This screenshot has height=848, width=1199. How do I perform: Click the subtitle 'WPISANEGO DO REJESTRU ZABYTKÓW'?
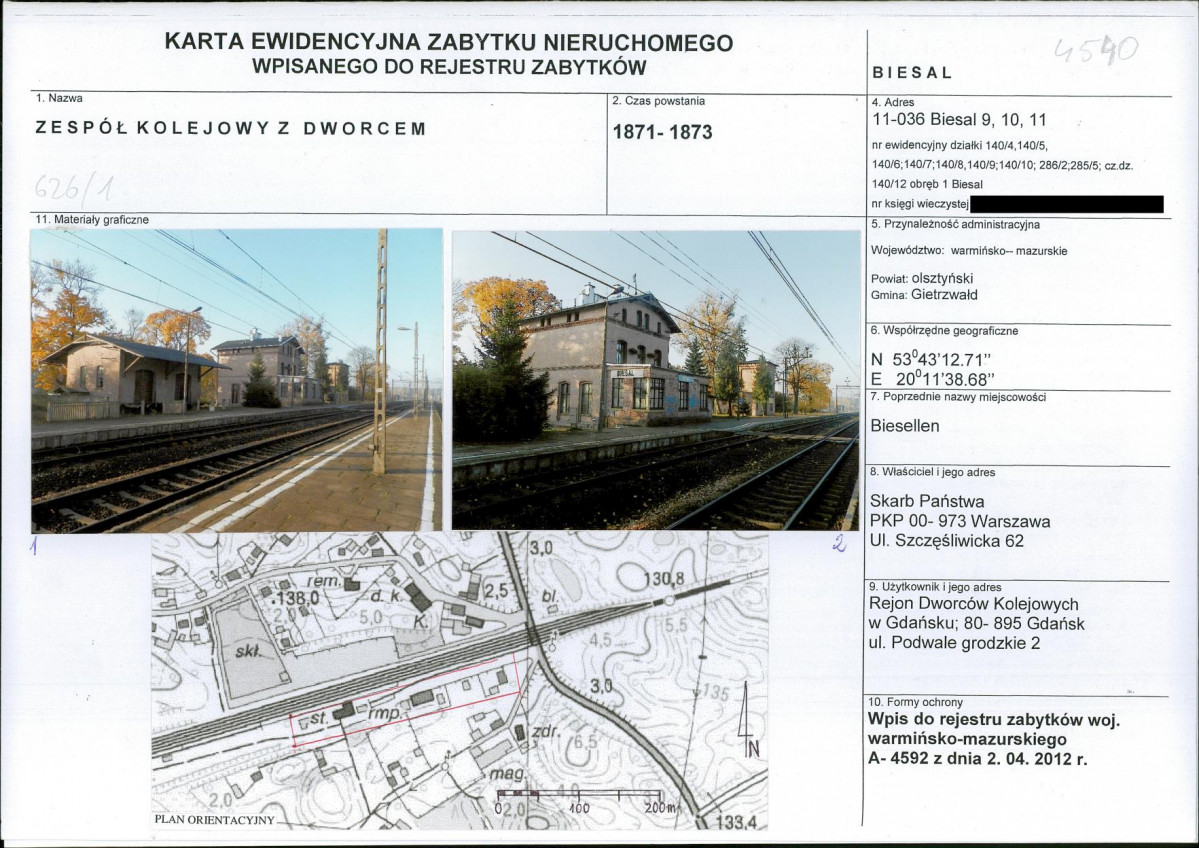[x=449, y=67]
